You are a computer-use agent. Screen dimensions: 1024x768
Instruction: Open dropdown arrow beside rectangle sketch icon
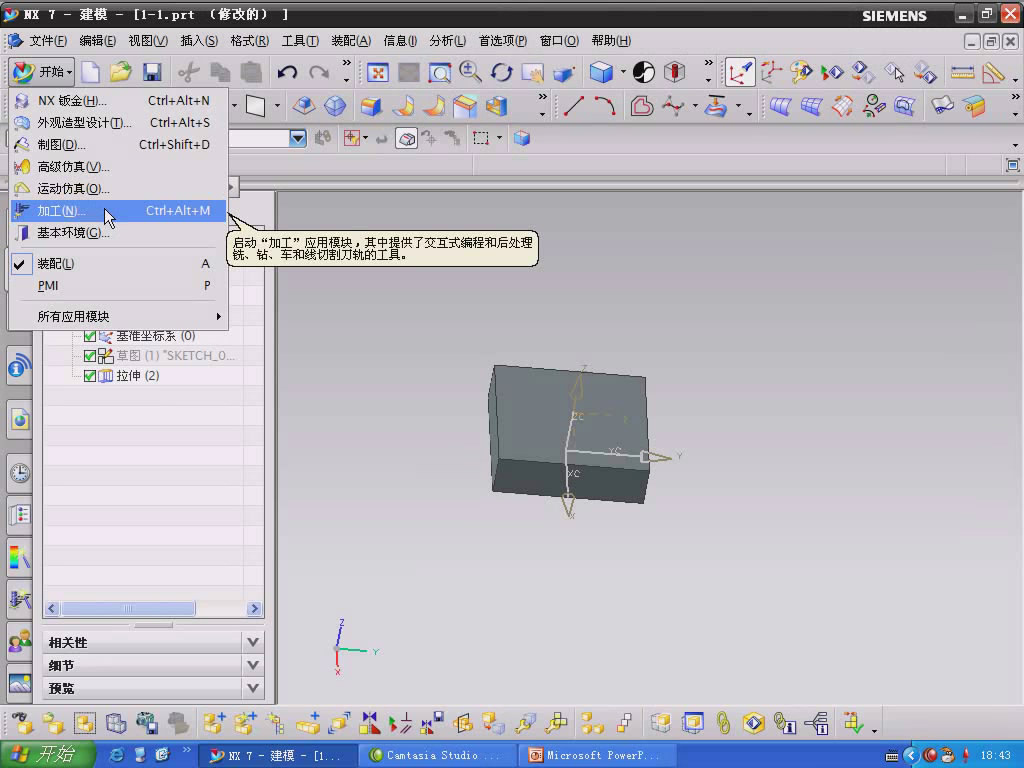tap(278, 106)
